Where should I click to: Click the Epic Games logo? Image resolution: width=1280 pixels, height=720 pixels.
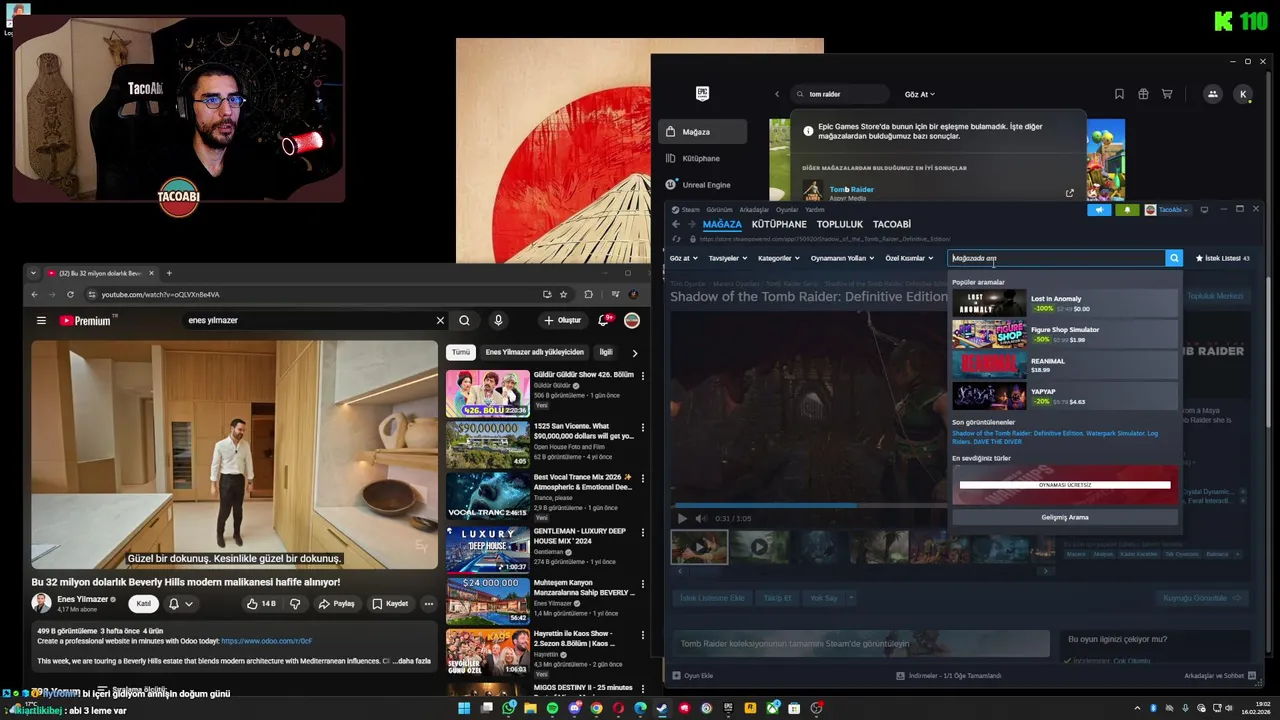703,94
